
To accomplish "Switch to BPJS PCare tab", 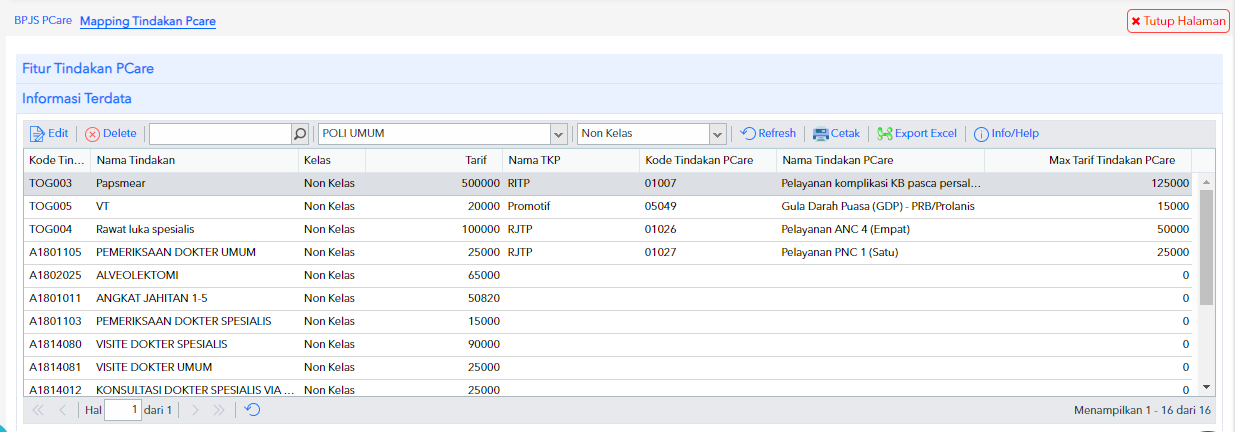I will (43, 20).
